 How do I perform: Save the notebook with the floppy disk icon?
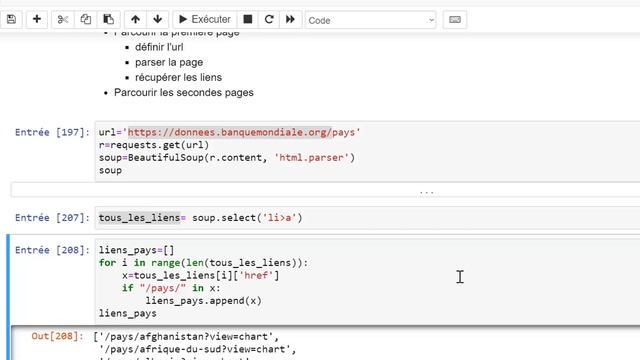click(x=11, y=19)
